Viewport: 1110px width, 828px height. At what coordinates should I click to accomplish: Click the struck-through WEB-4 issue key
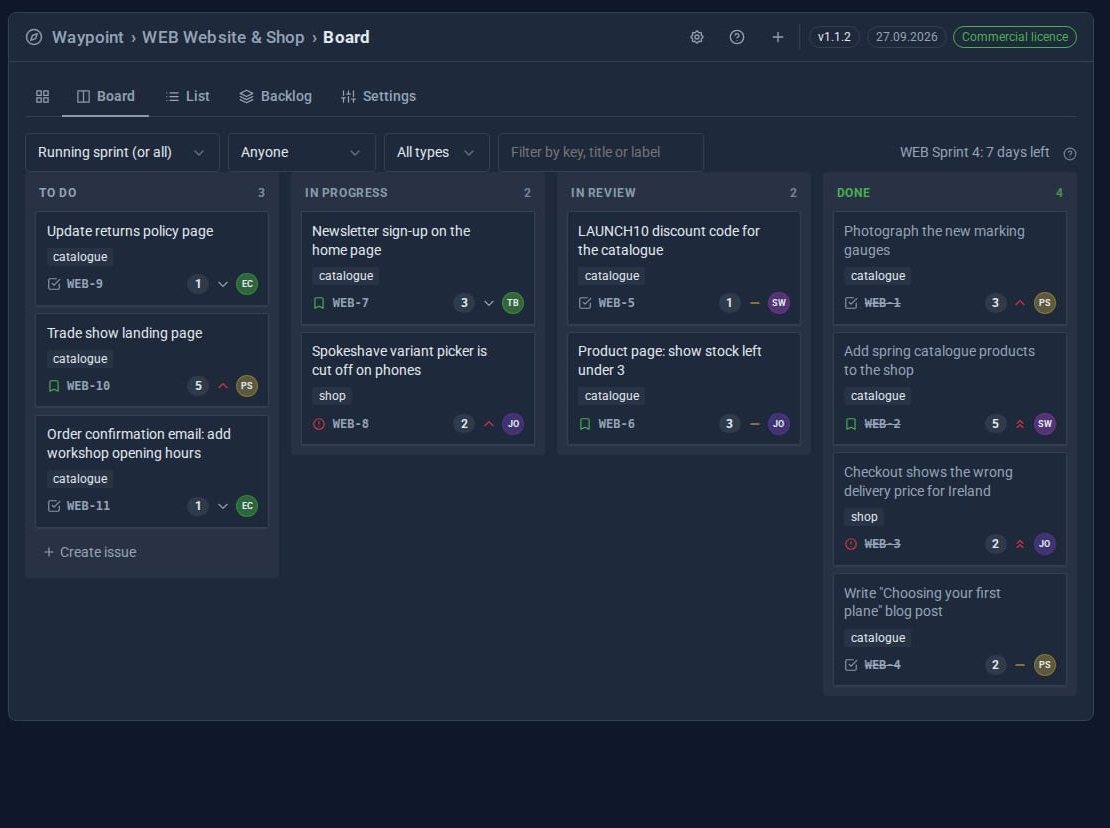point(883,665)
